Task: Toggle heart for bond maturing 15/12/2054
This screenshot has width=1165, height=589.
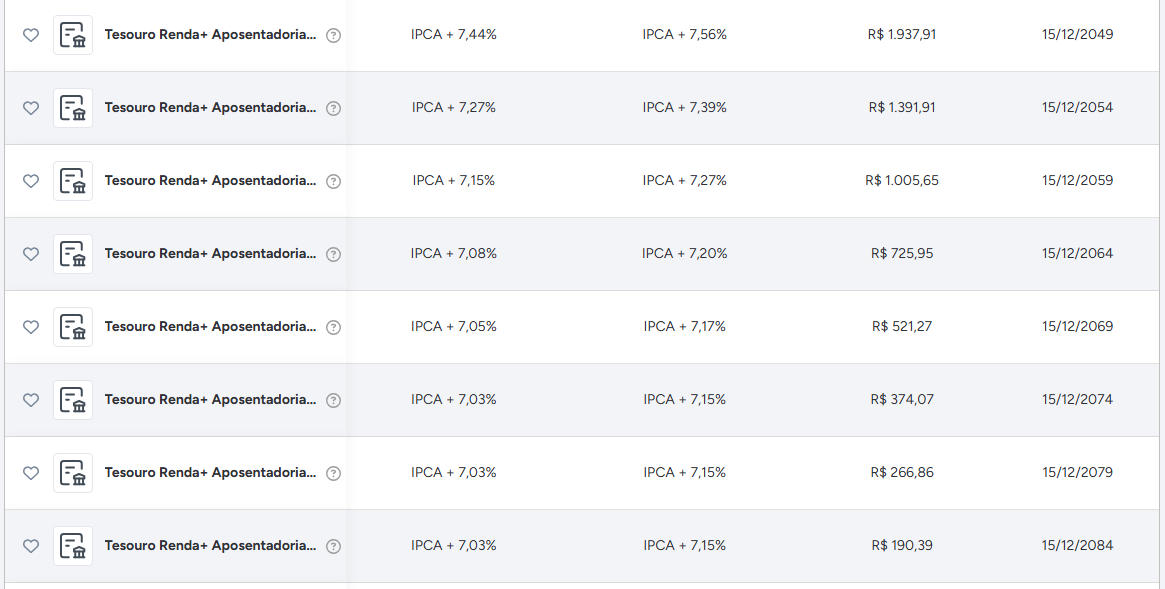Action: click(30, 108)
